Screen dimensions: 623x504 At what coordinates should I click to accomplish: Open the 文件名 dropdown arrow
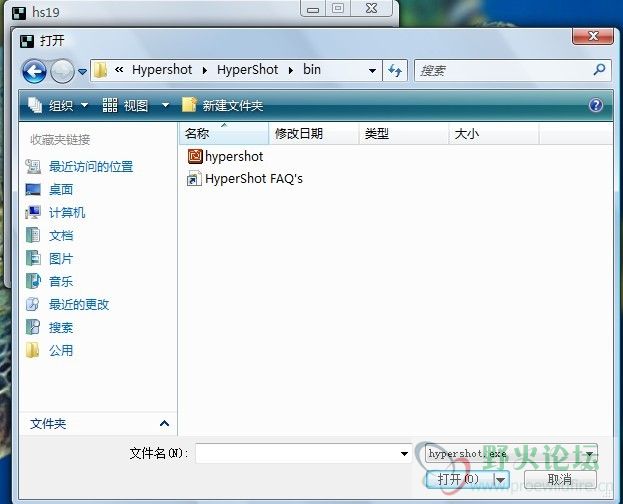404,454
